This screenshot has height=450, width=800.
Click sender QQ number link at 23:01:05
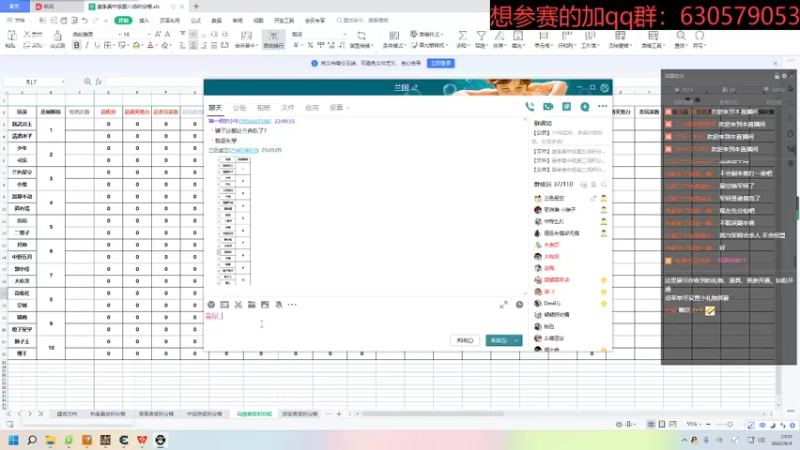coord(244,150)
